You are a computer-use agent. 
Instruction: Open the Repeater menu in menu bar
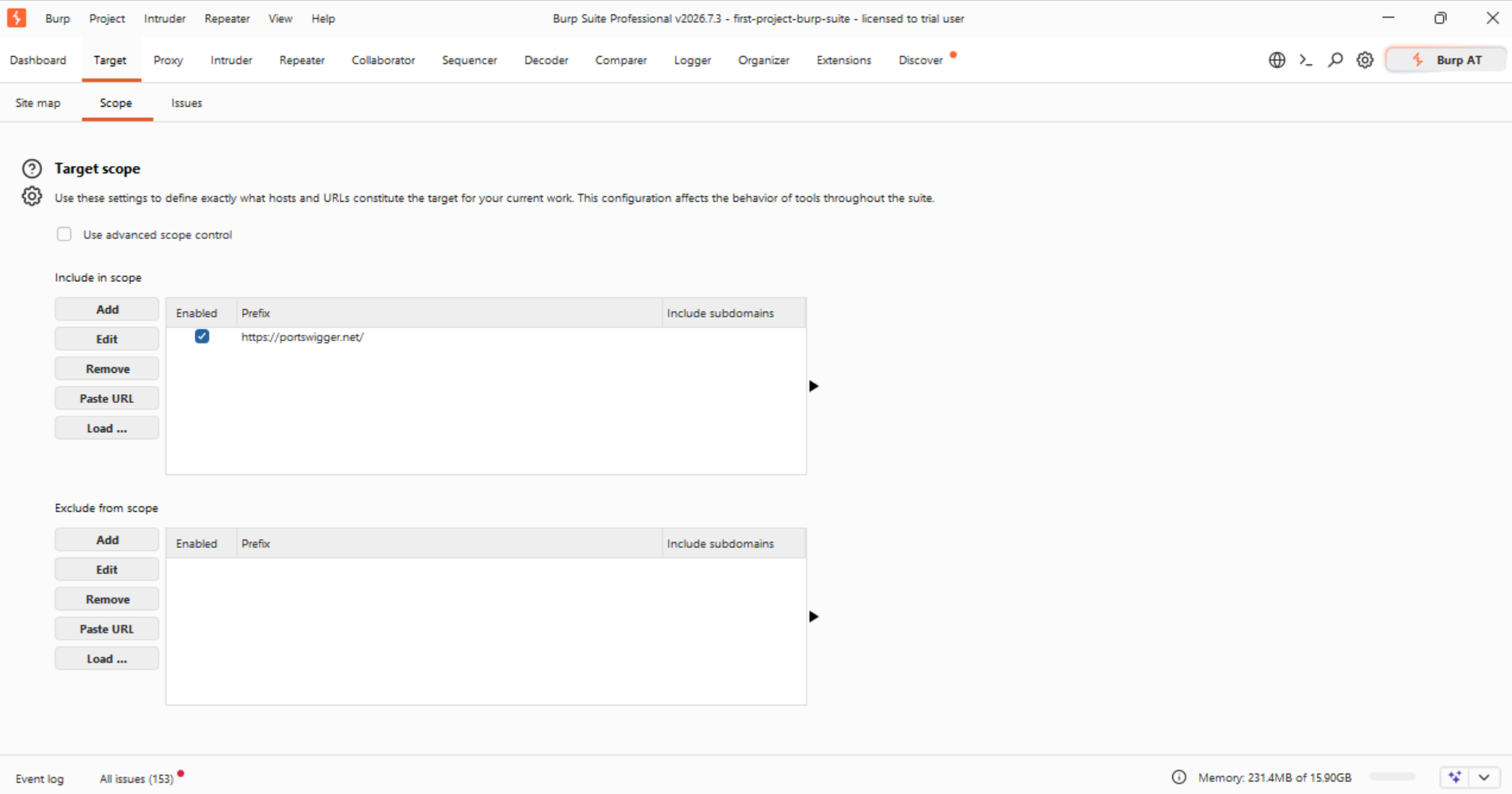click(x=227, y=18)
